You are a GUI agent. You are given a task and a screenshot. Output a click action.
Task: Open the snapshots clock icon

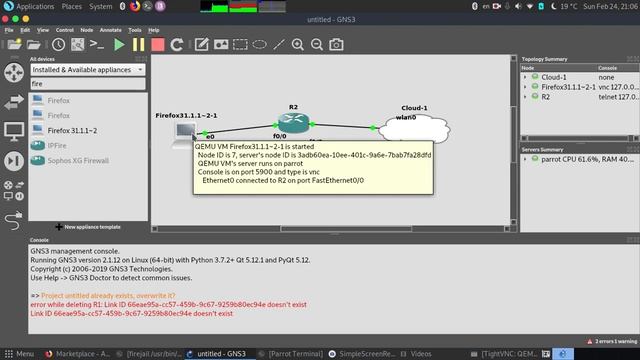tap(58, 44)
